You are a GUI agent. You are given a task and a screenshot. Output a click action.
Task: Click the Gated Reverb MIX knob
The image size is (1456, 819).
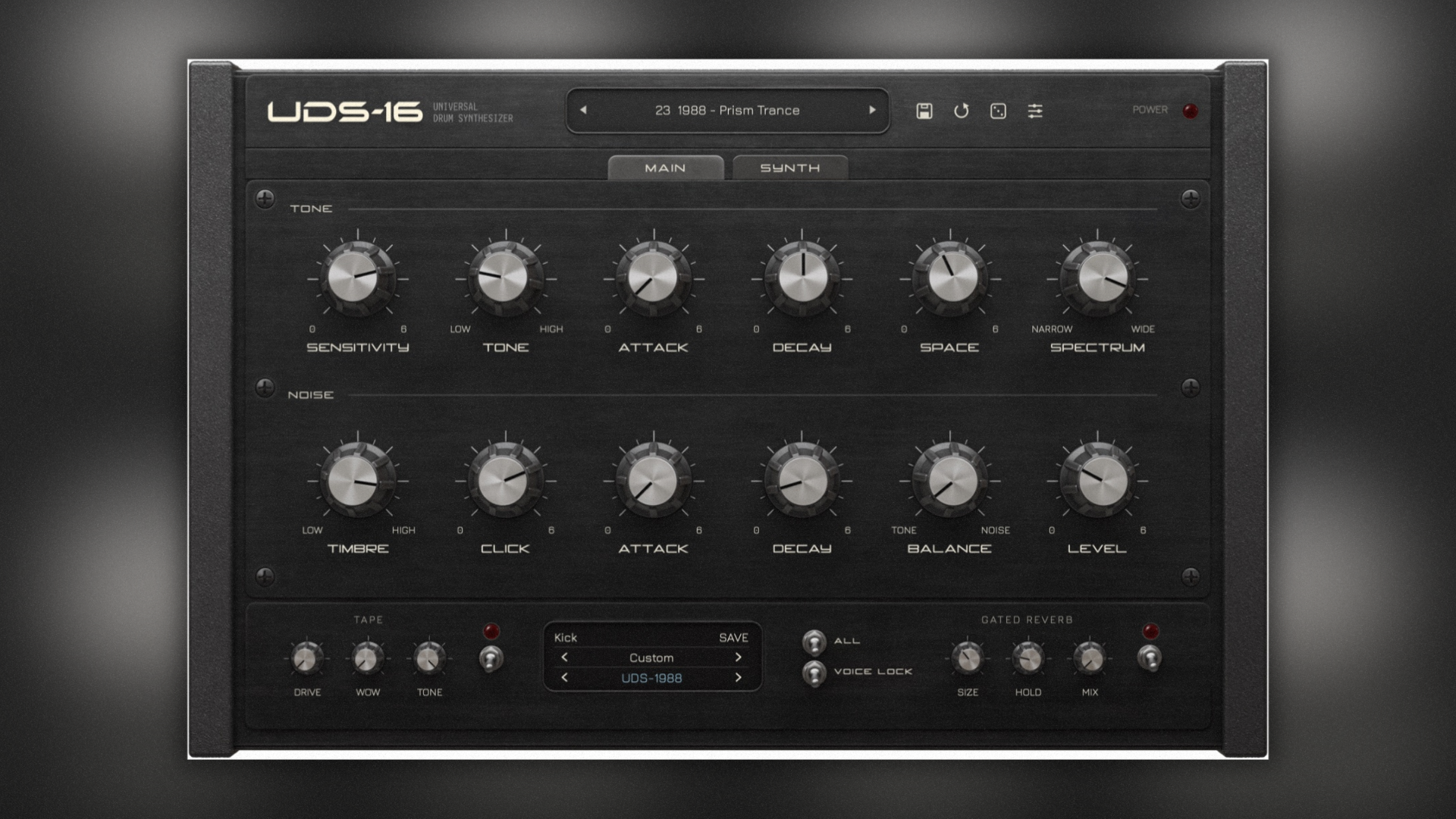coord(1090,657)
